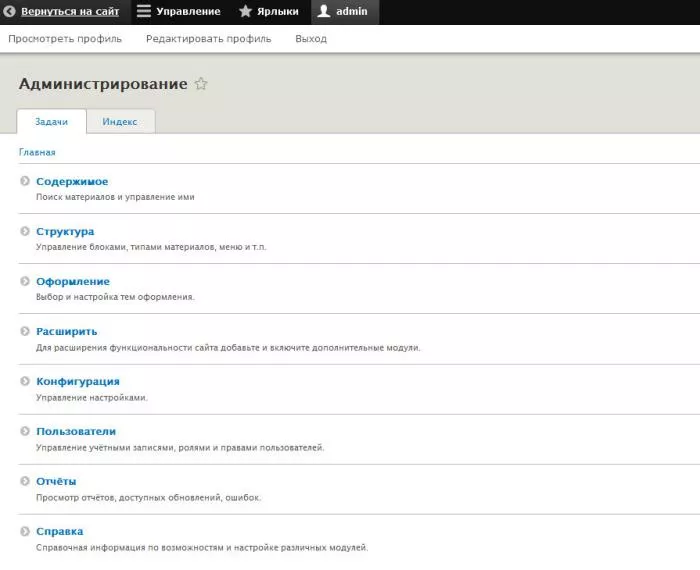Open the Оформление admin section
The height and width of the screenshot is (570, 700).
[x=73, y=282]
